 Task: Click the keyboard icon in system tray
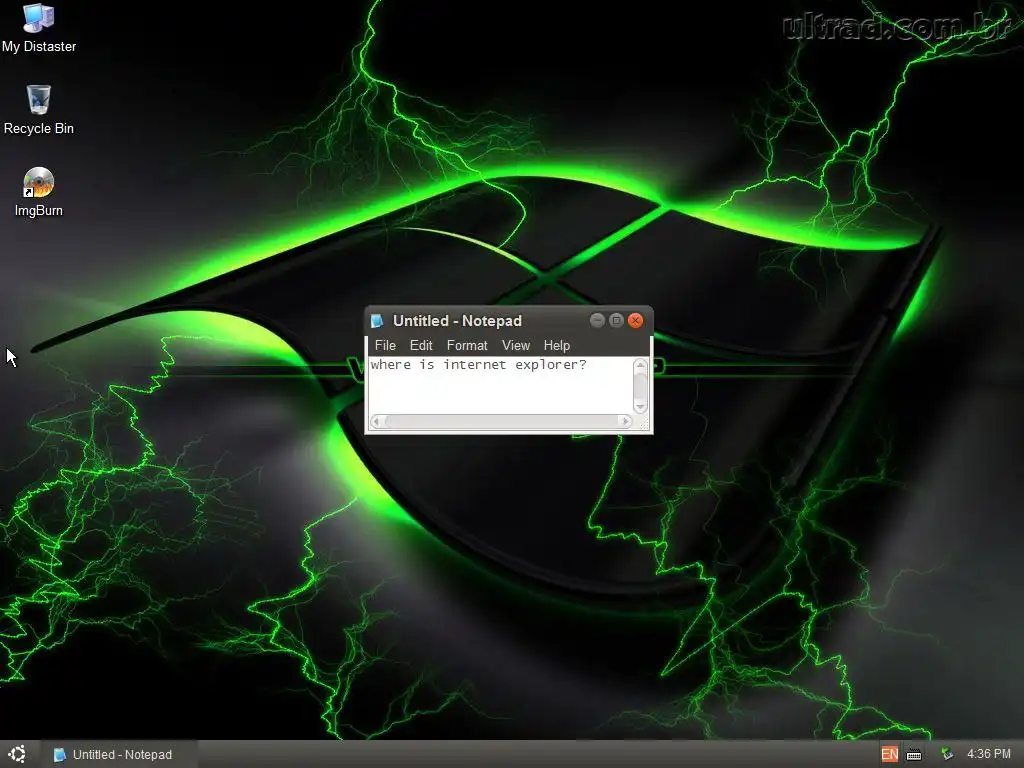point(914,755)
